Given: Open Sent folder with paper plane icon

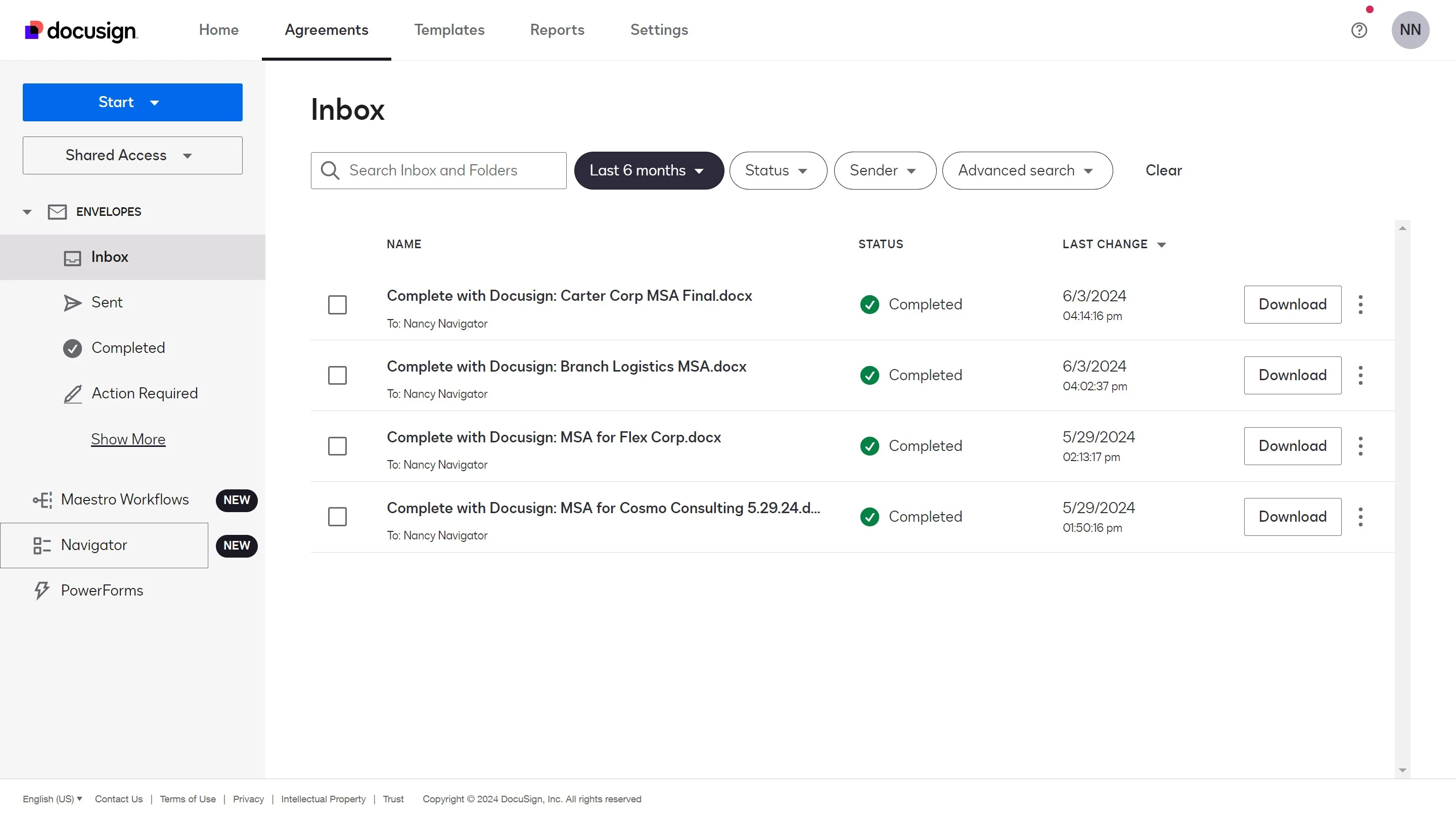Looking at the screenshot, I should point(106,302).
